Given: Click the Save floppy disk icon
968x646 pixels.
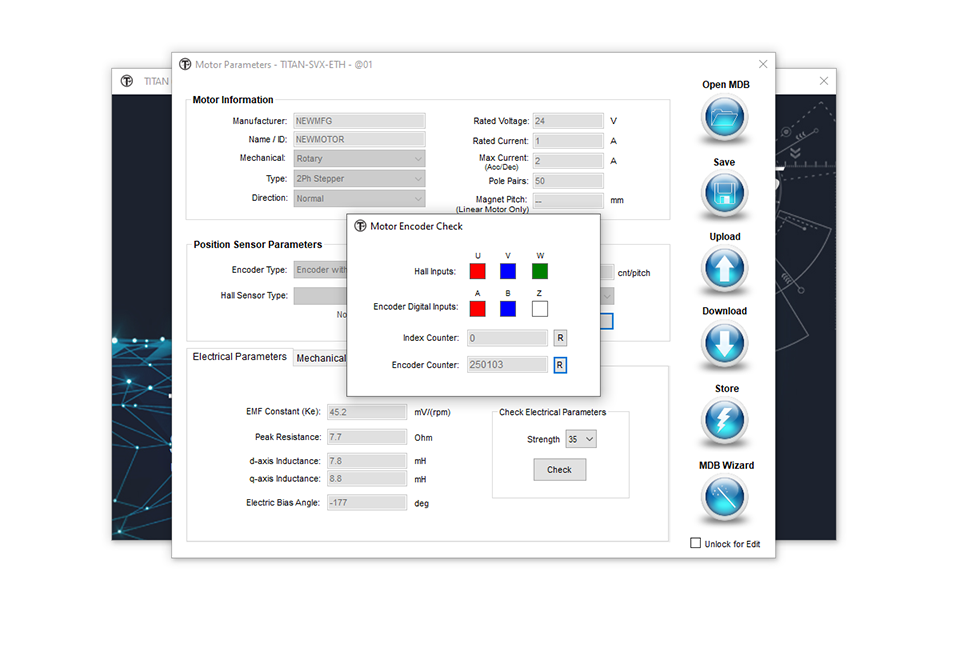Looking at the screenshot, I should (x=724, y=195).
